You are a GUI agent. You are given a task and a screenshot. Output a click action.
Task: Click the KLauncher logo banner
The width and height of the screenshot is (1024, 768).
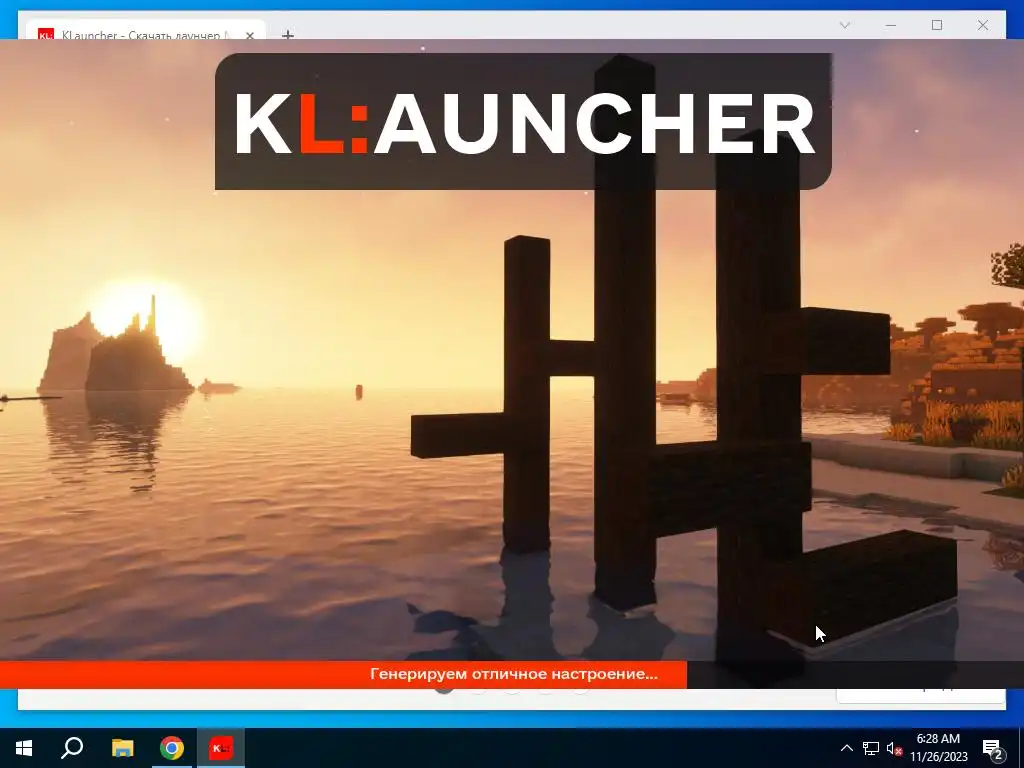point(523,122)
